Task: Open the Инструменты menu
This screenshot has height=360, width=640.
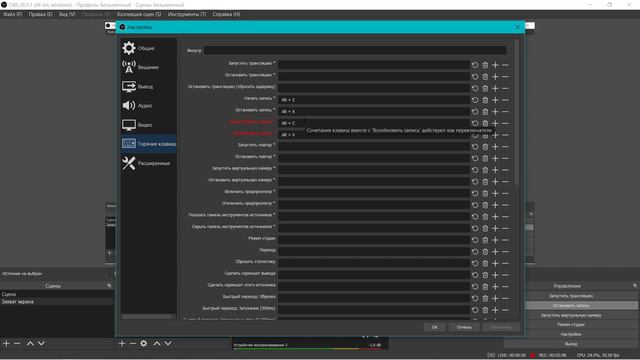Action: [x=187, y=14]
